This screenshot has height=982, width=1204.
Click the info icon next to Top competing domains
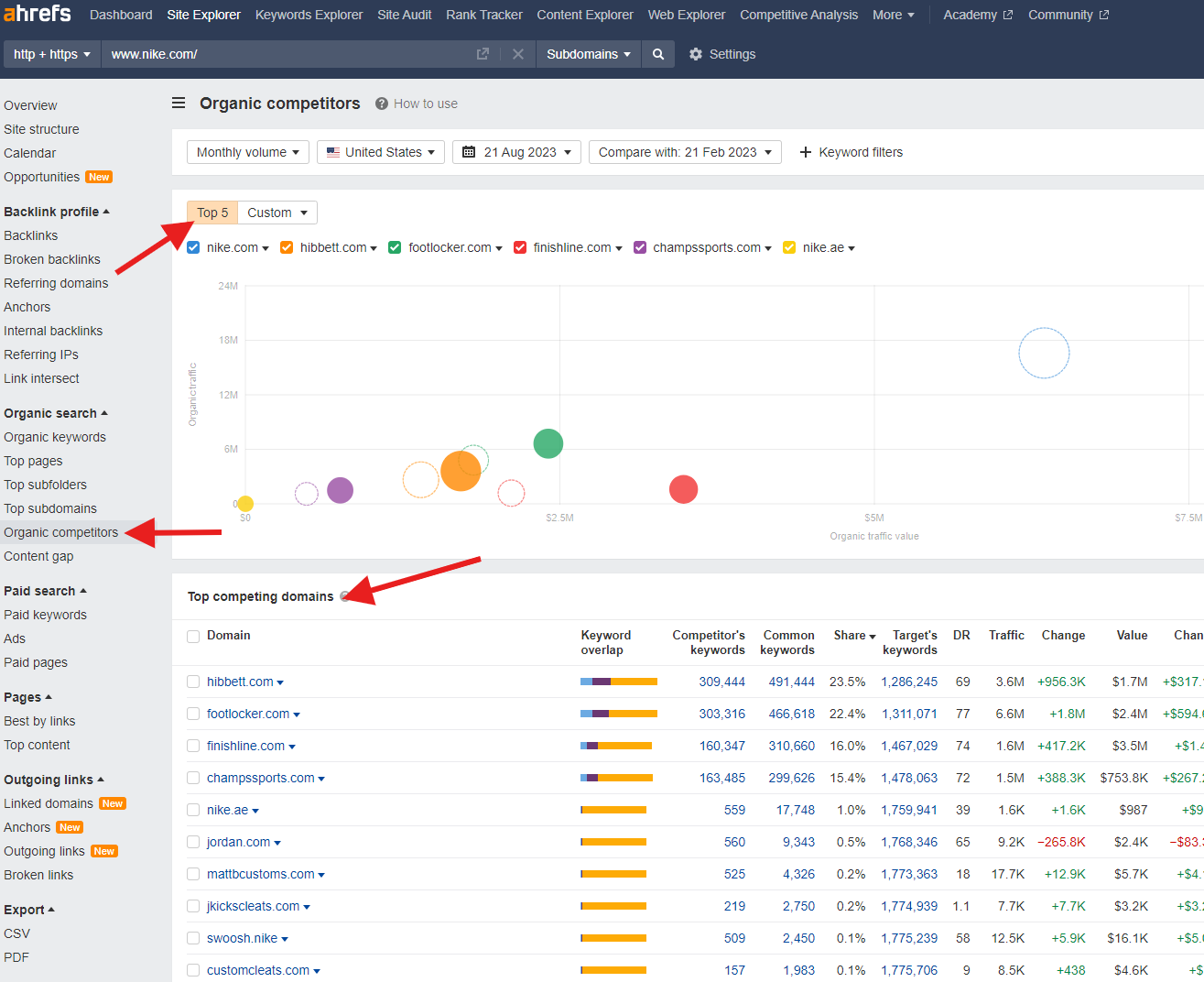coord(345,596)
